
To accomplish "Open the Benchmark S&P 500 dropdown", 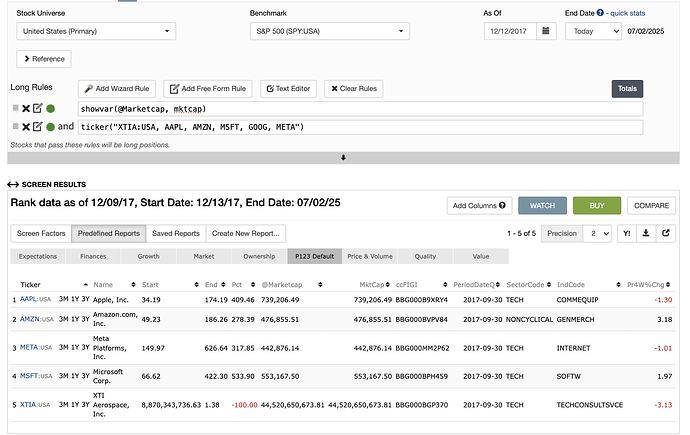I will click(x=330, y=31).
